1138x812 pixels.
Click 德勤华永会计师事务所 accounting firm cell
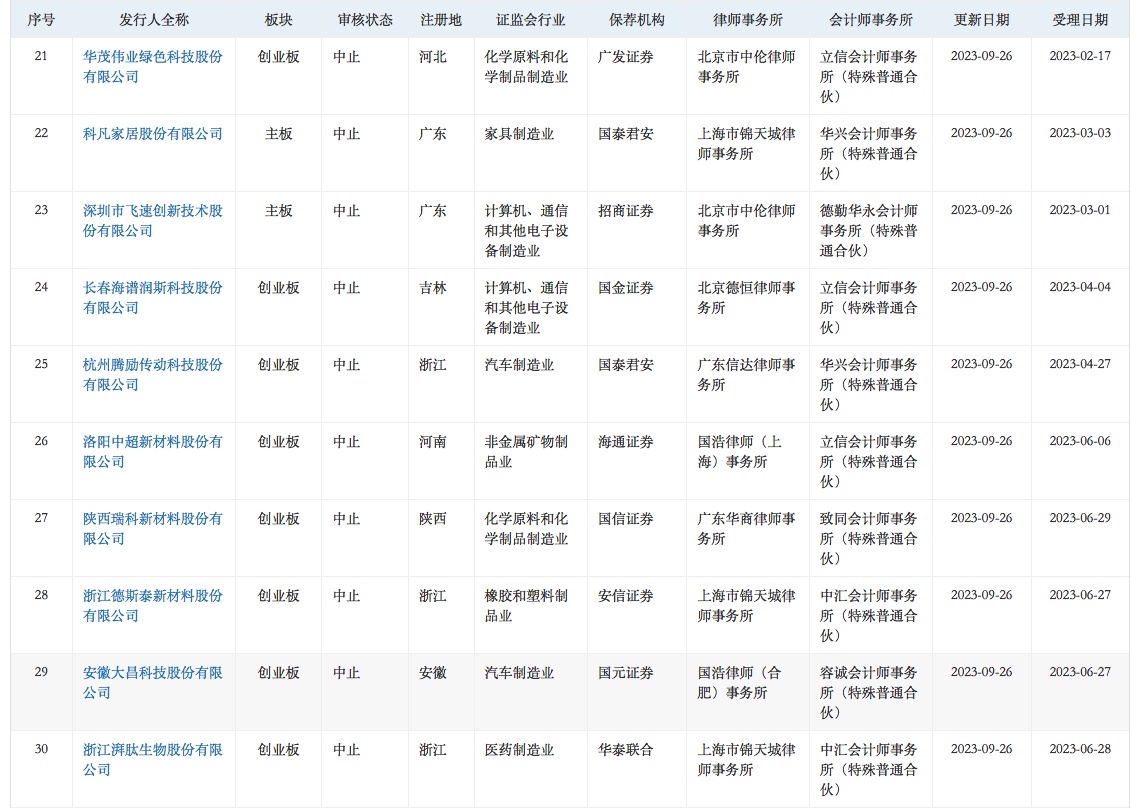coord(869,230)
